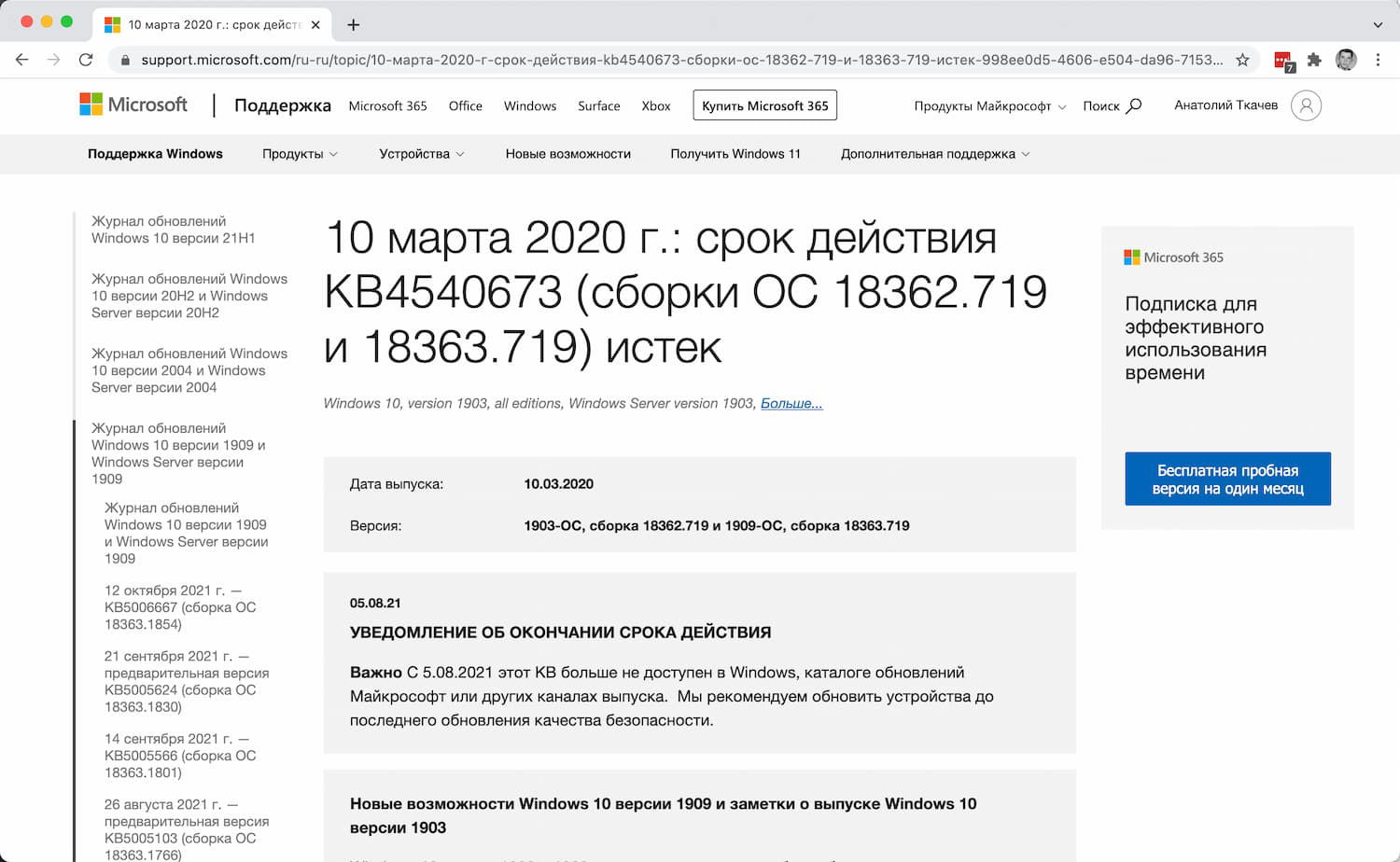Viewport: 1400px width, 862px height.
Task: Open the Поддержка link in the header
Action: (x=283, y=105)
